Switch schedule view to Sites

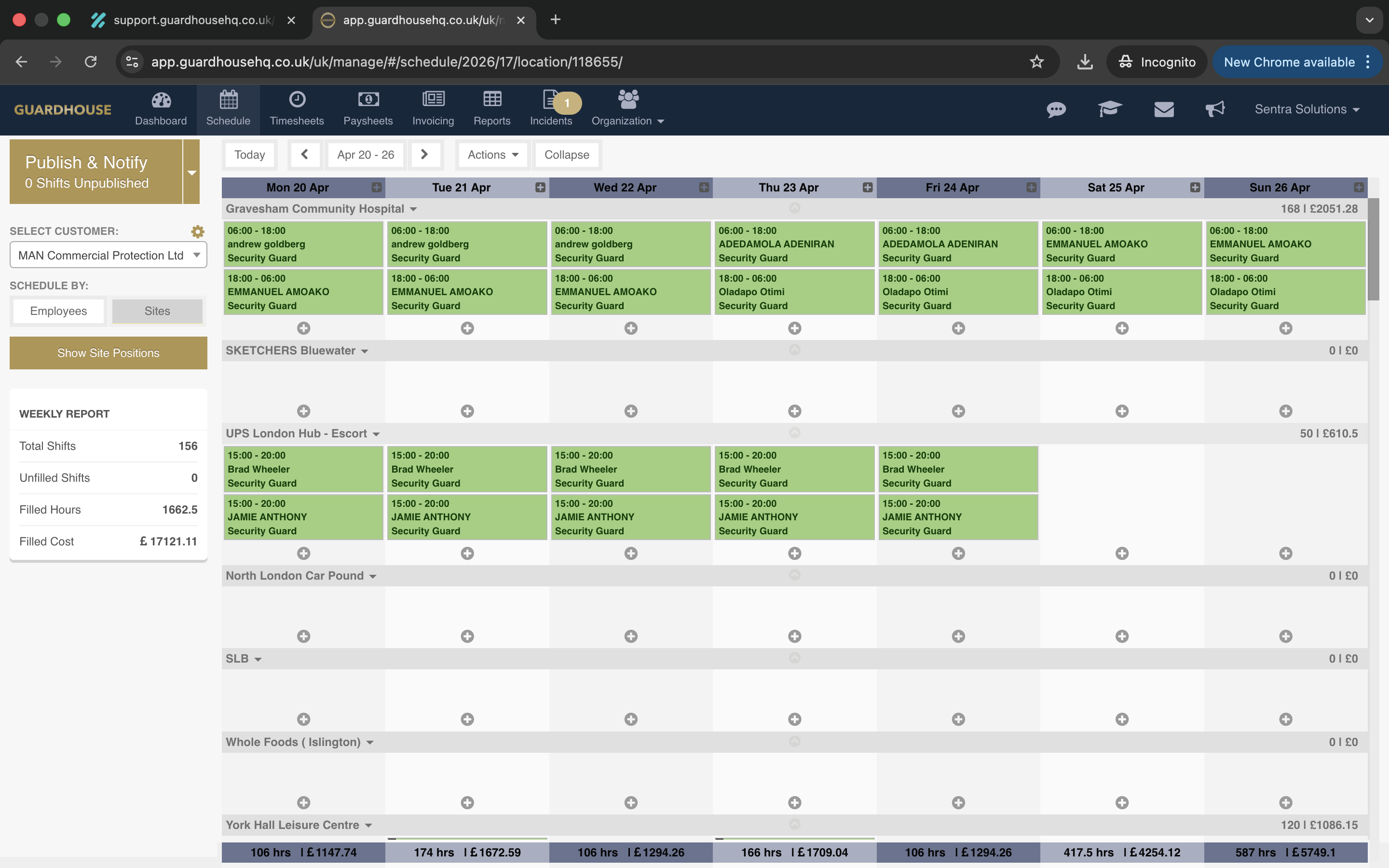(x=157, y=311)
